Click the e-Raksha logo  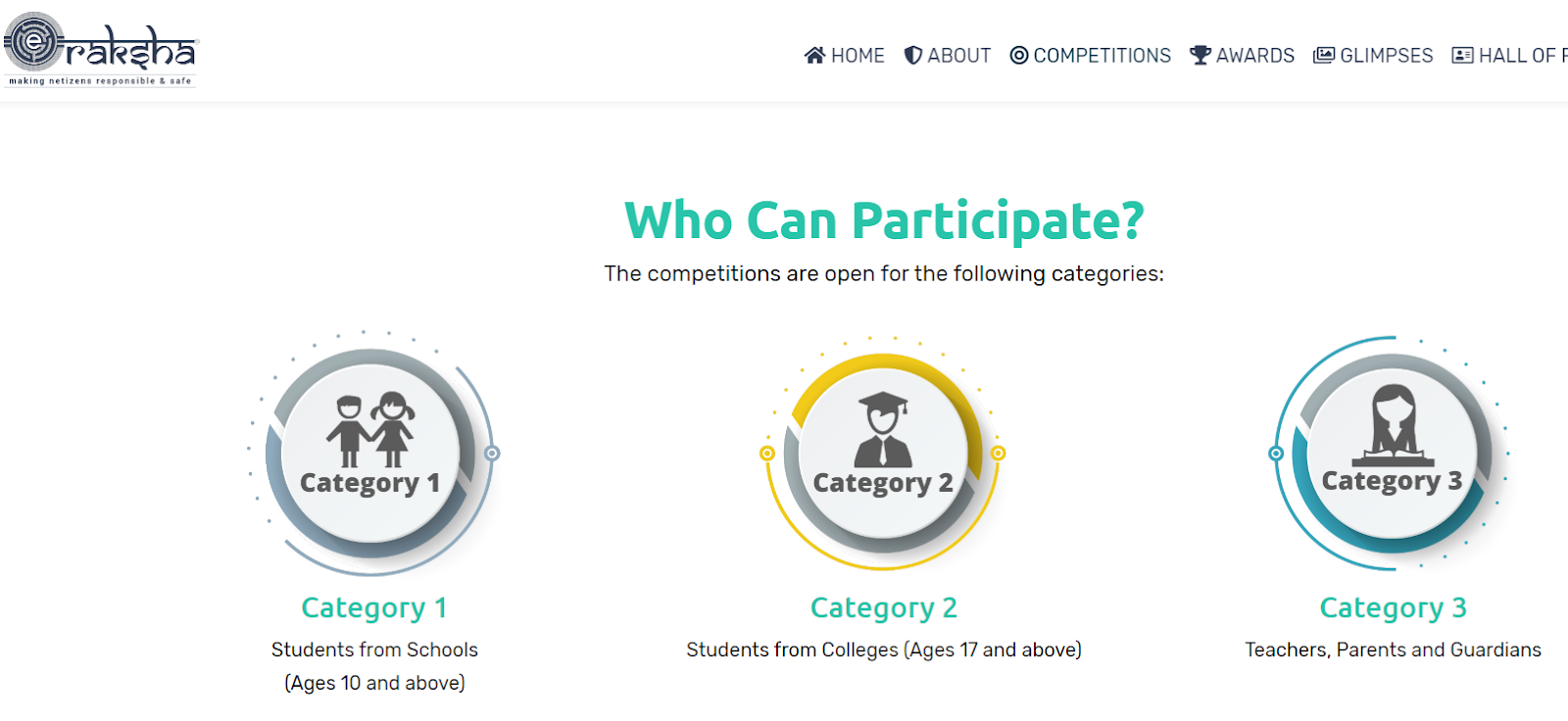point(100,49)
